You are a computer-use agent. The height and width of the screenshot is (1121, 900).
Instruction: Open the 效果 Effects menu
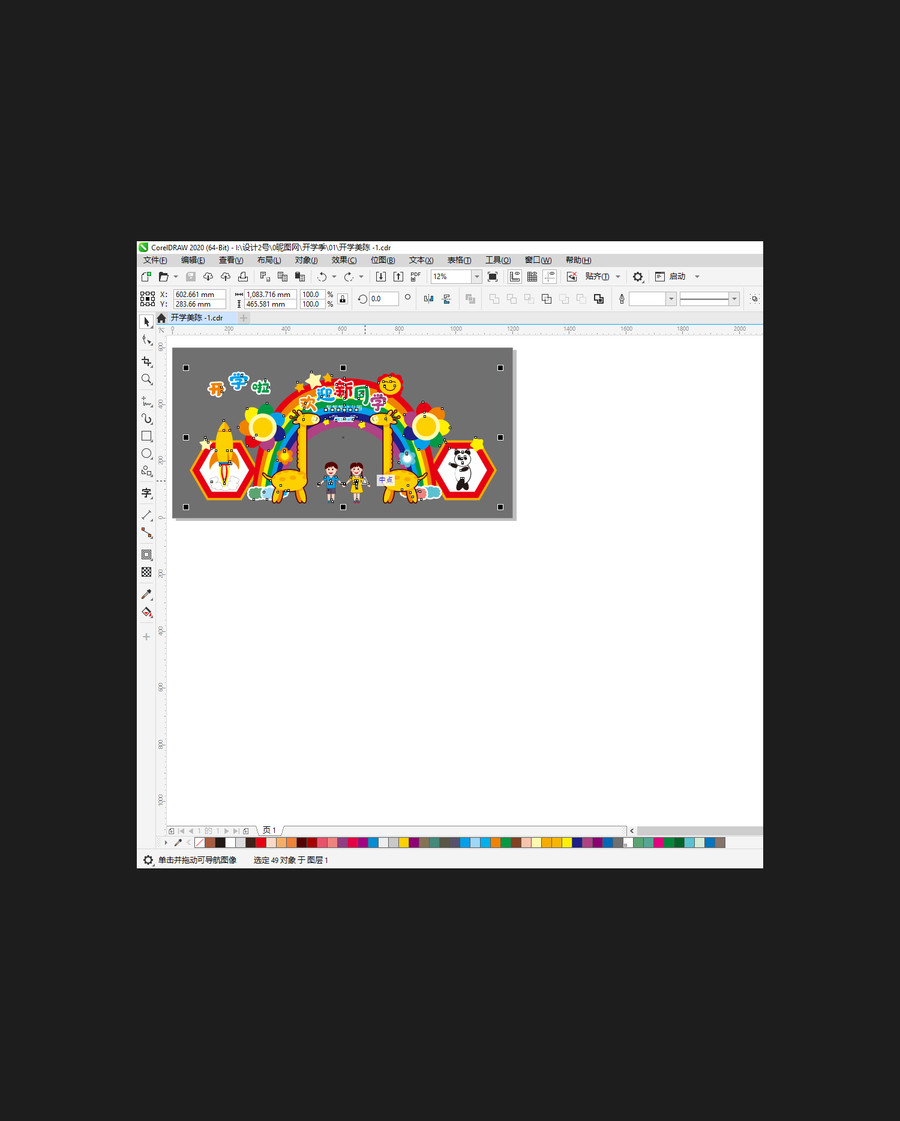[x=345, y=260]
